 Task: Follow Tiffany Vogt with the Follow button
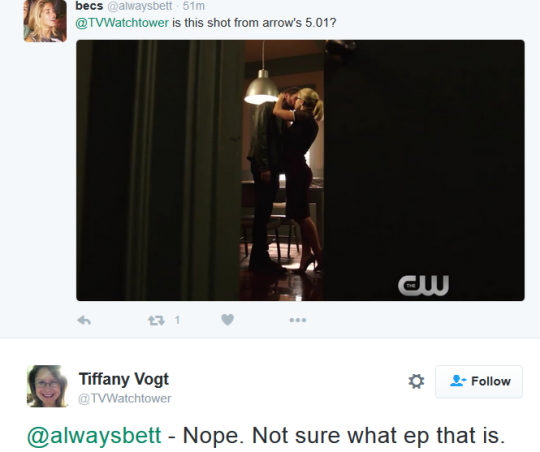479,381
